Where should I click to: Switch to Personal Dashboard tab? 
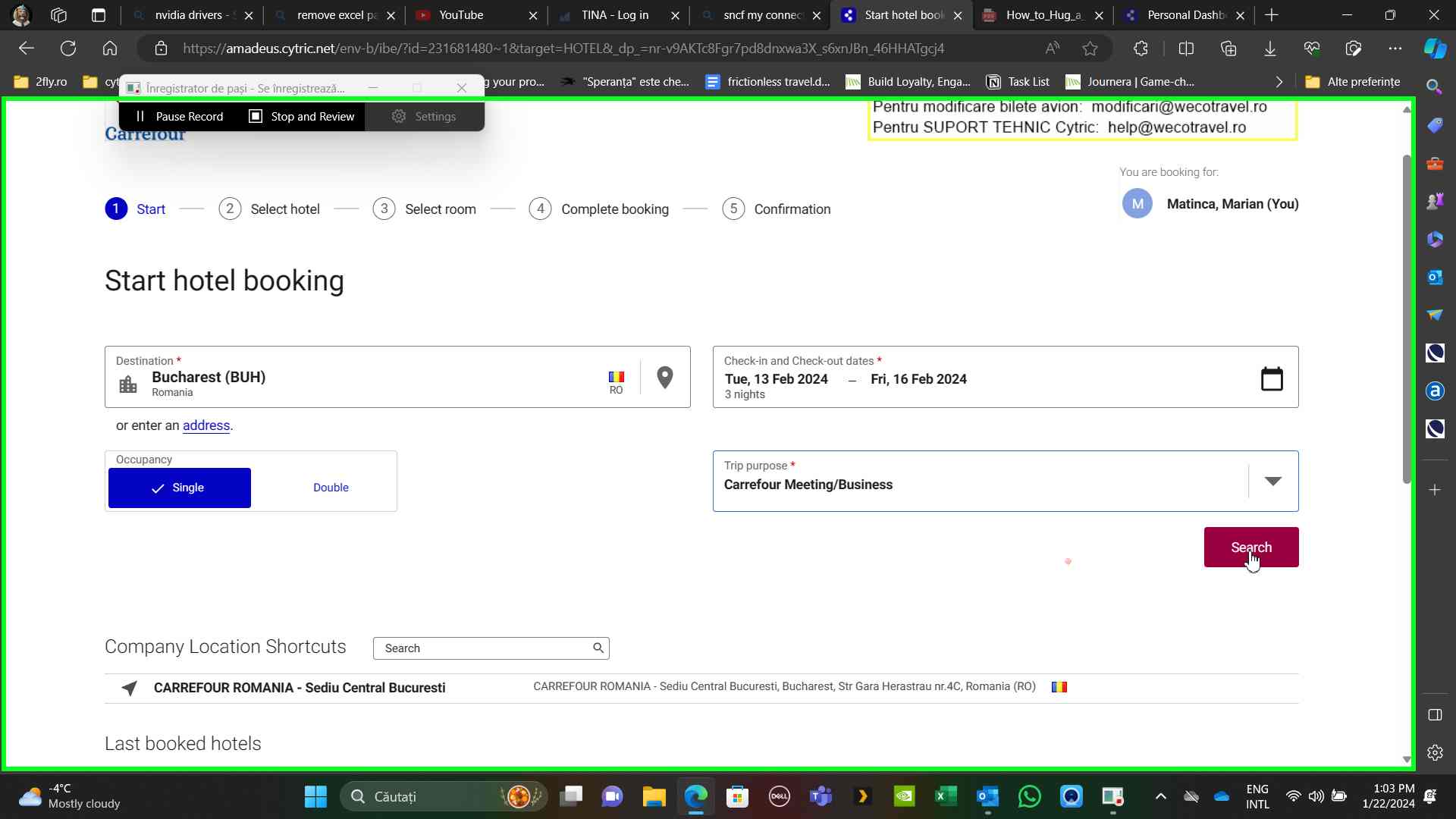(1185, 15)
